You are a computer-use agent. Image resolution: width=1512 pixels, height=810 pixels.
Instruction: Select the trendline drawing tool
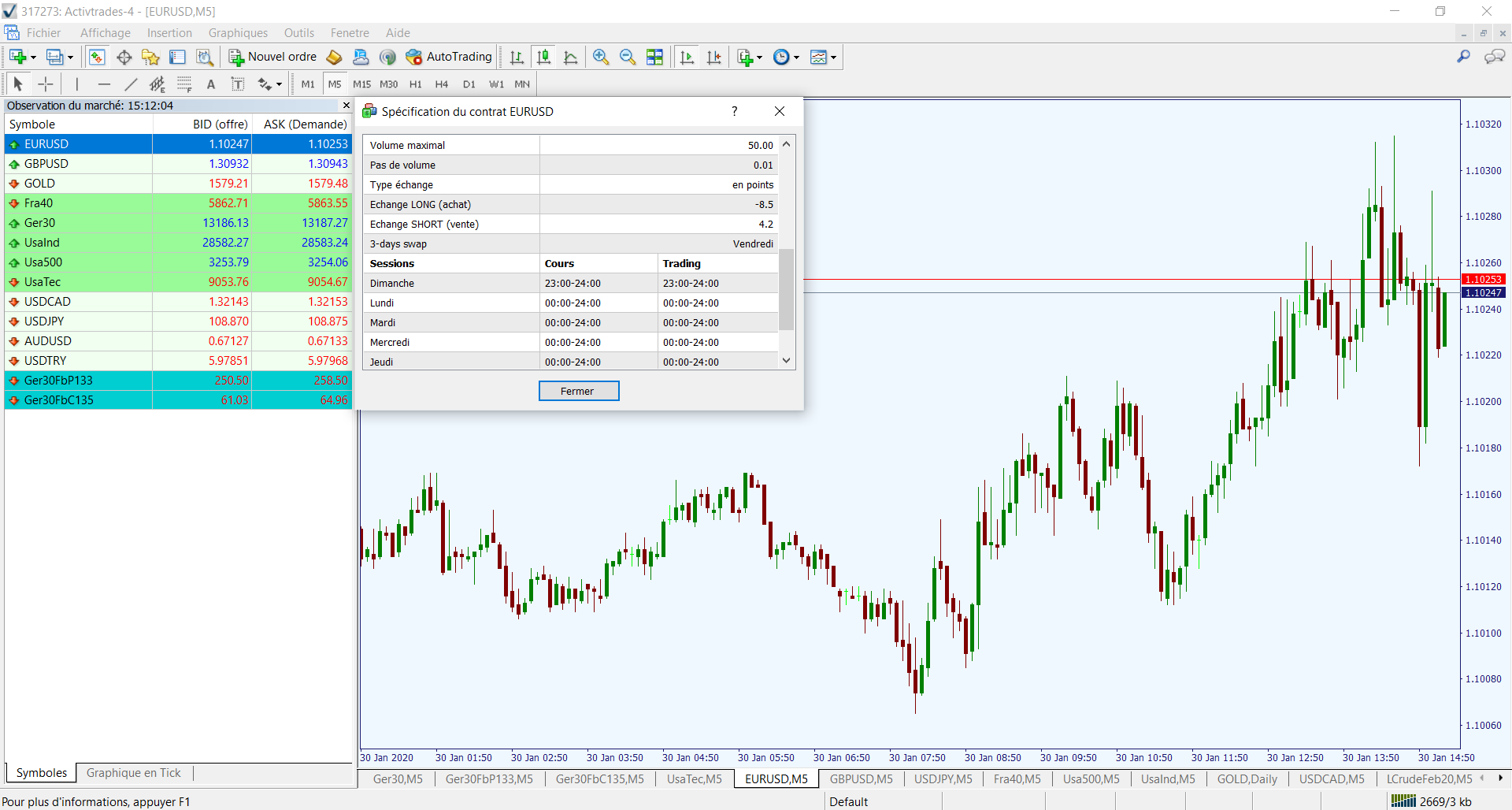[x=131, y=84]
